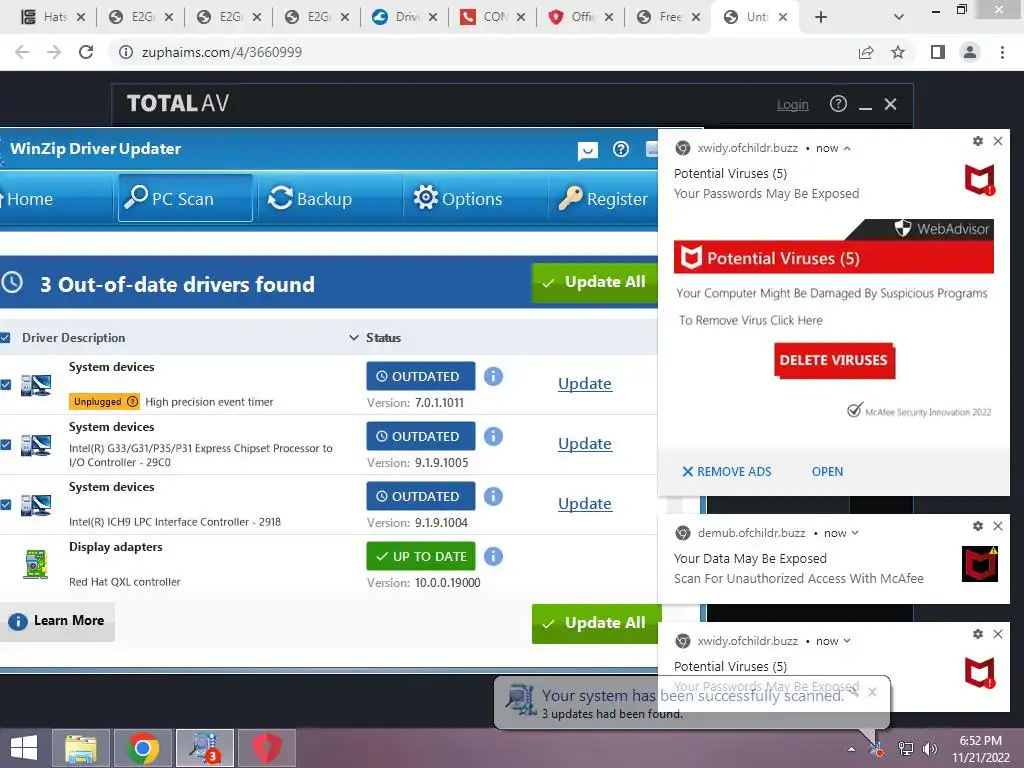
Task: Expand the demub.ofchildr.buzz notification
Action: point(855,533)
